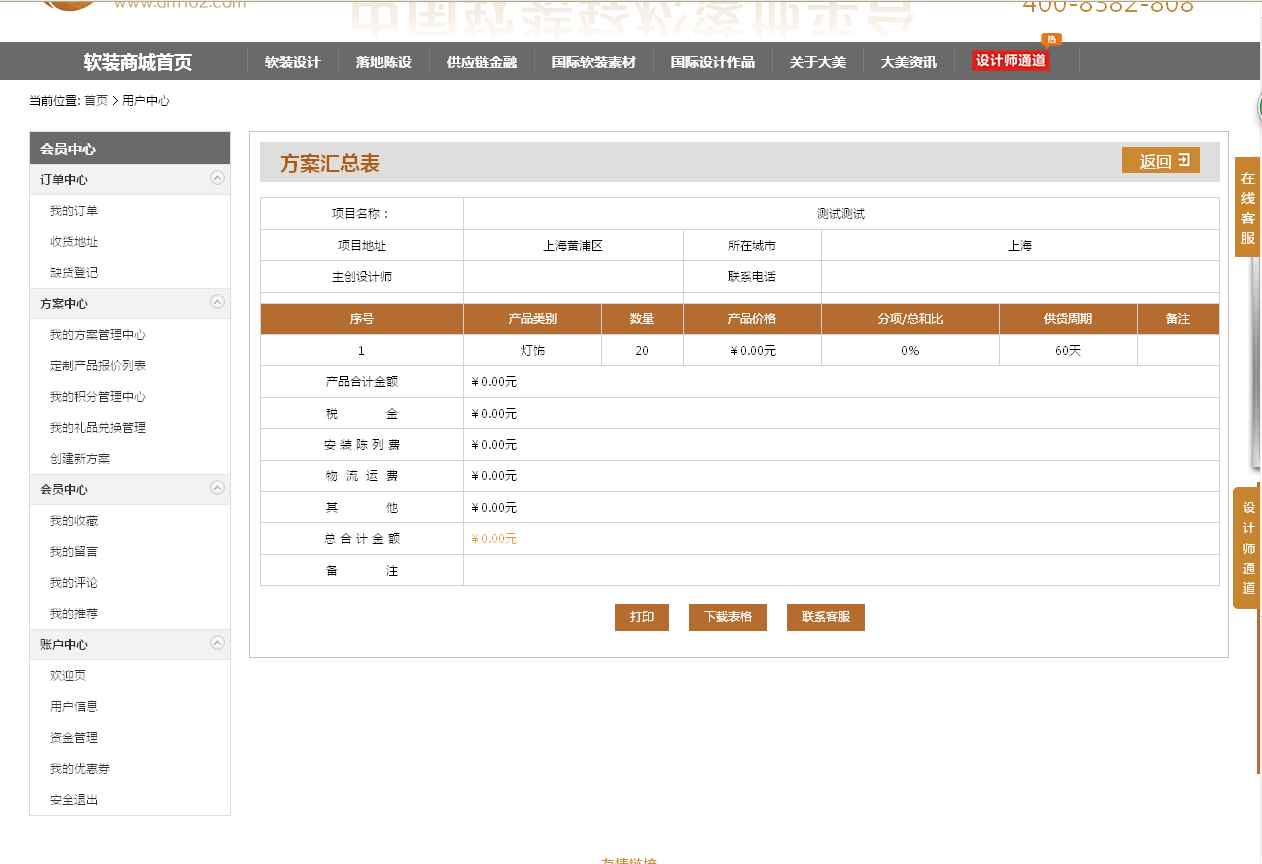Image resolution: width=1262 pixels, height=864 pixels.
Task: Go to 软装商城首页
Action: coord(138,62)
